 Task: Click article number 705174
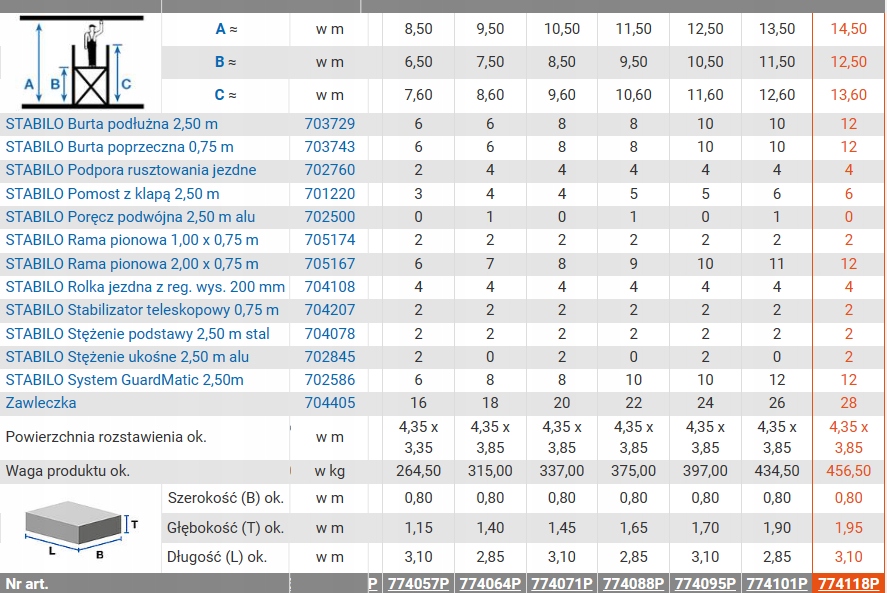coord(330,240)
